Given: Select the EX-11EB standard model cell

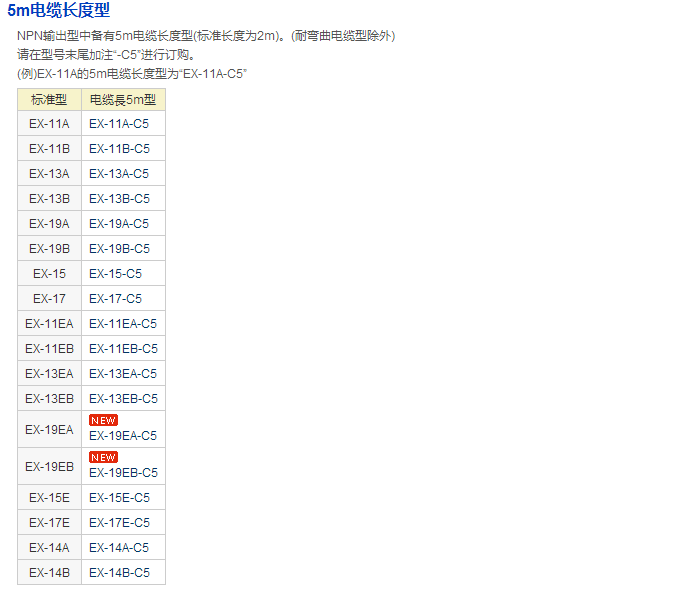Looking at the screenshot, I should pyautogui.click(x=49, y=349).
